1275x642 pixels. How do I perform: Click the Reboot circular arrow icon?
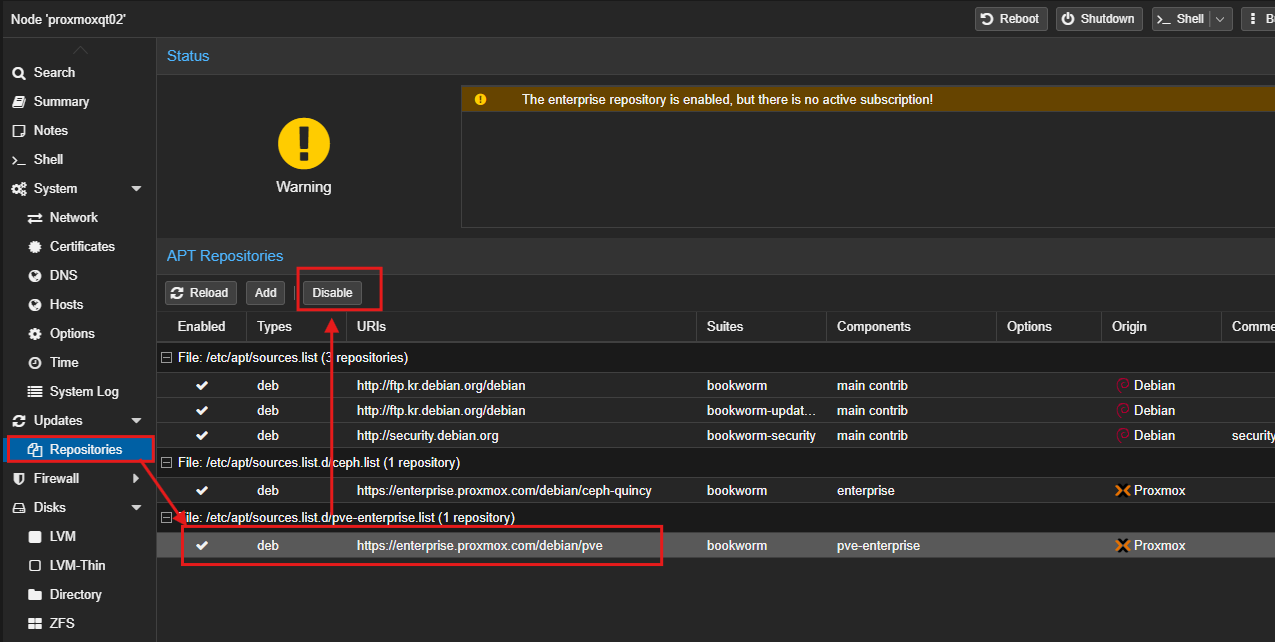pyautogui.click(x=988, y=19)
